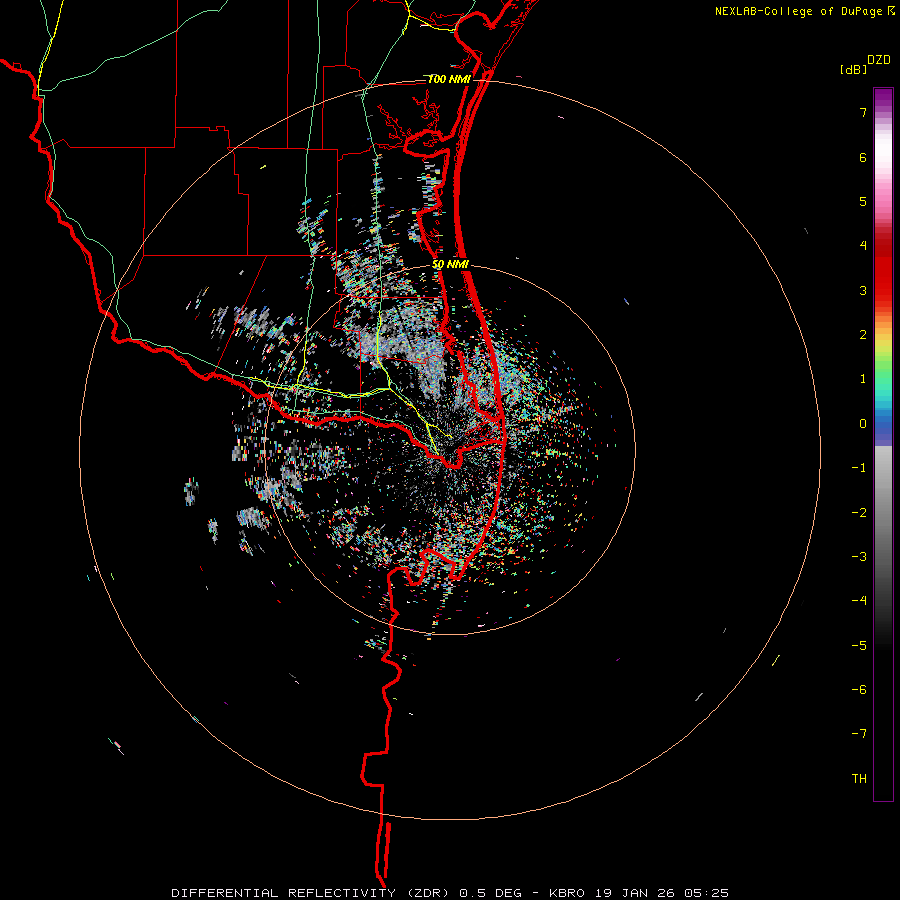Click the [dB] units label
Image resolution: width=900 pixels, height=900 pixels.
(x=854, y=69)
